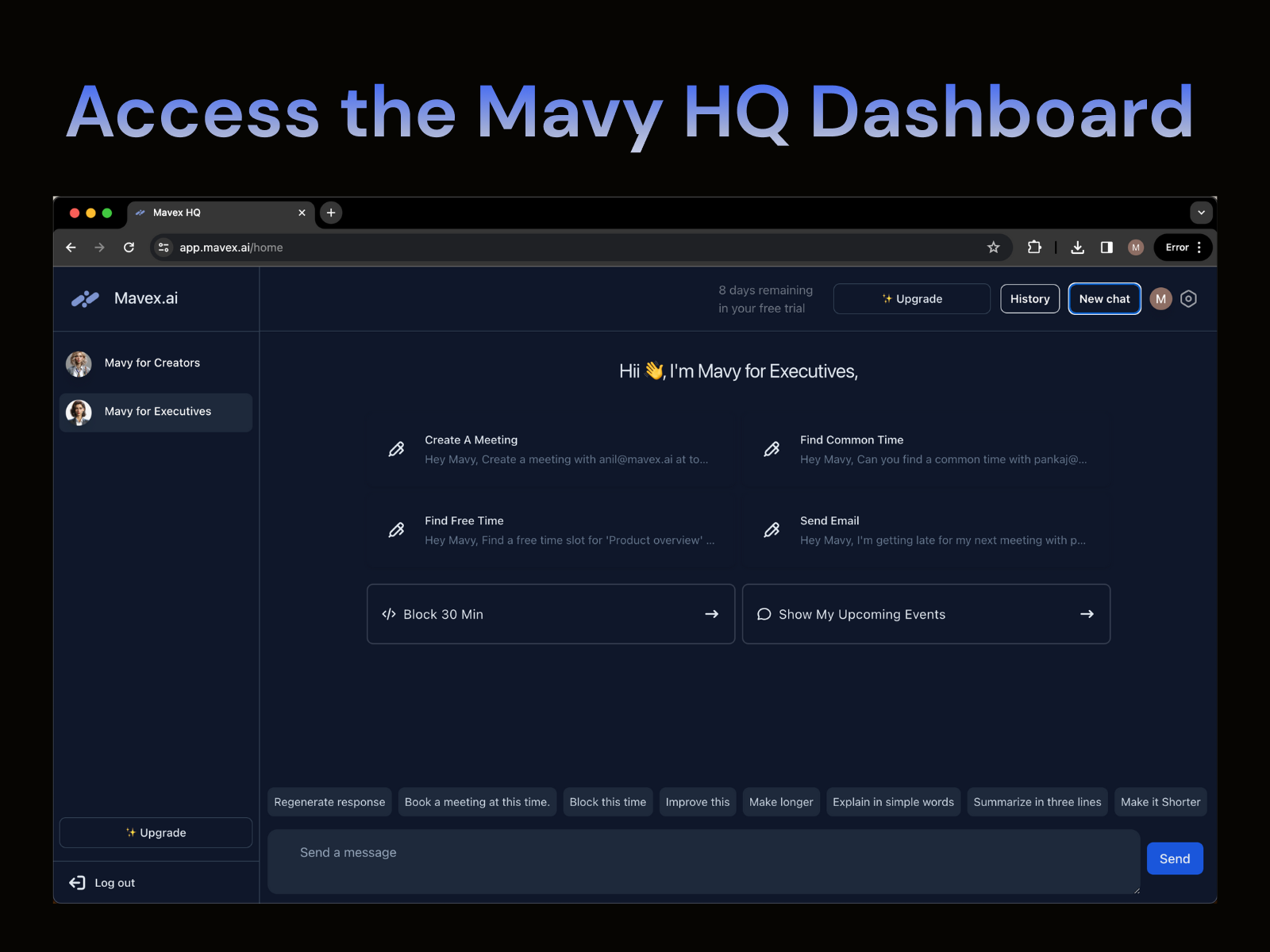The image size is (1270, 952).
Task: Click pencil icon on Find Free Time card
Action: click(396, 530)
